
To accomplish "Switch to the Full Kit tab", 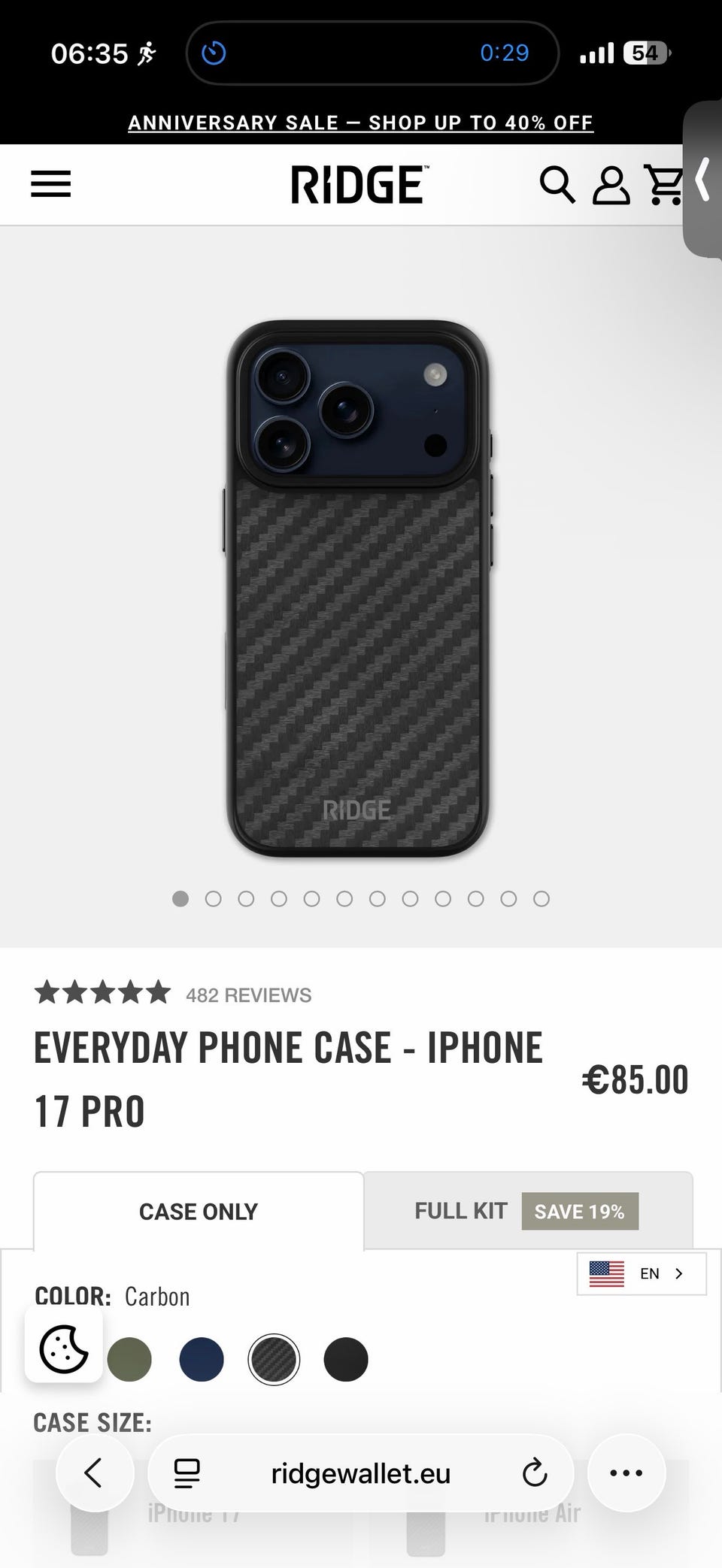I will click(x=528, y=1211).
